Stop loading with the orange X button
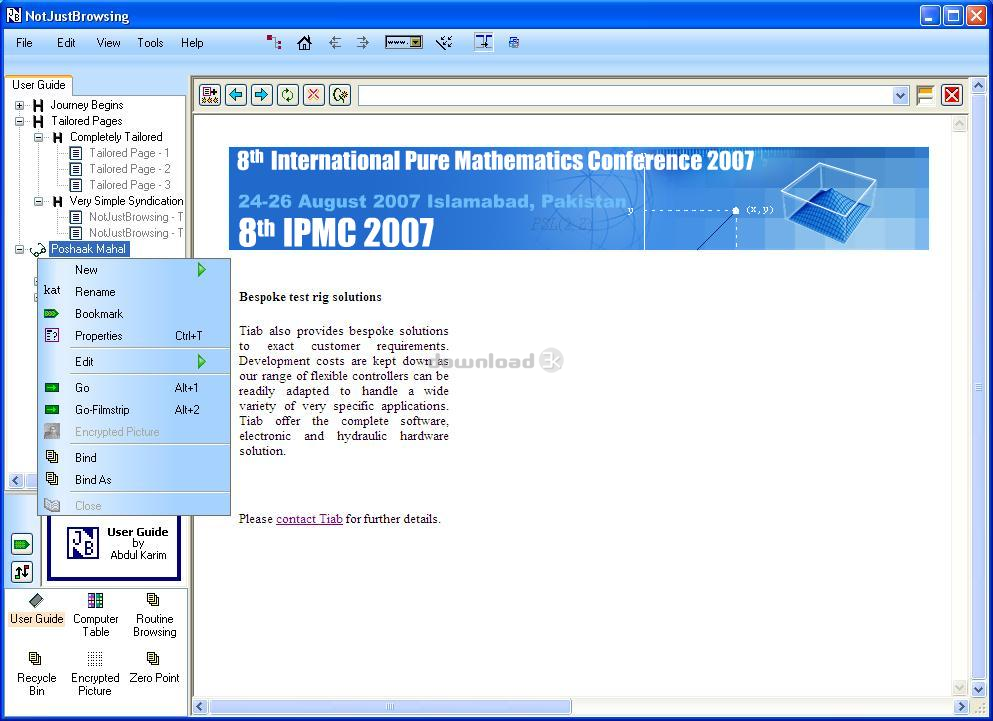 click(313, 95)
